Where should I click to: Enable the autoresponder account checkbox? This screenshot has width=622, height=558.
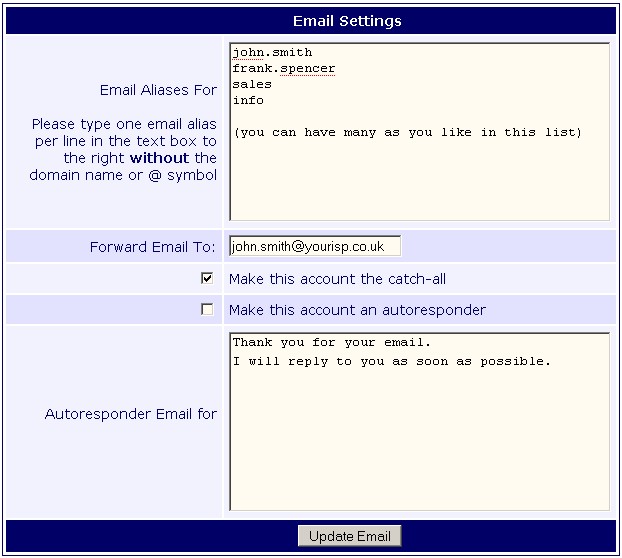(207, 309)
